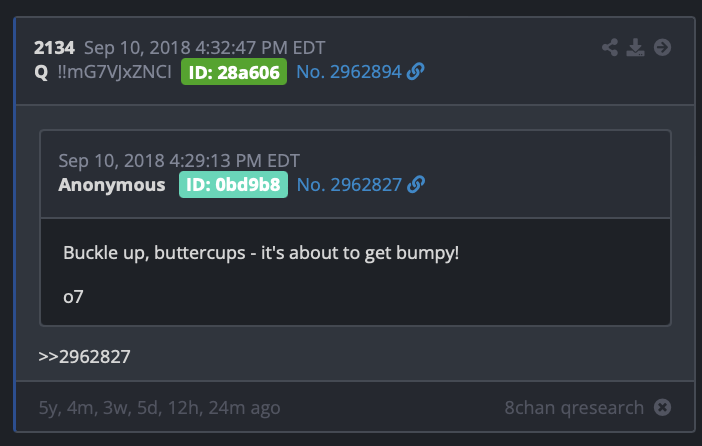Click tripcode !!mG7VJxZNCI
702x446 pixels.
[x=115, y=72]
